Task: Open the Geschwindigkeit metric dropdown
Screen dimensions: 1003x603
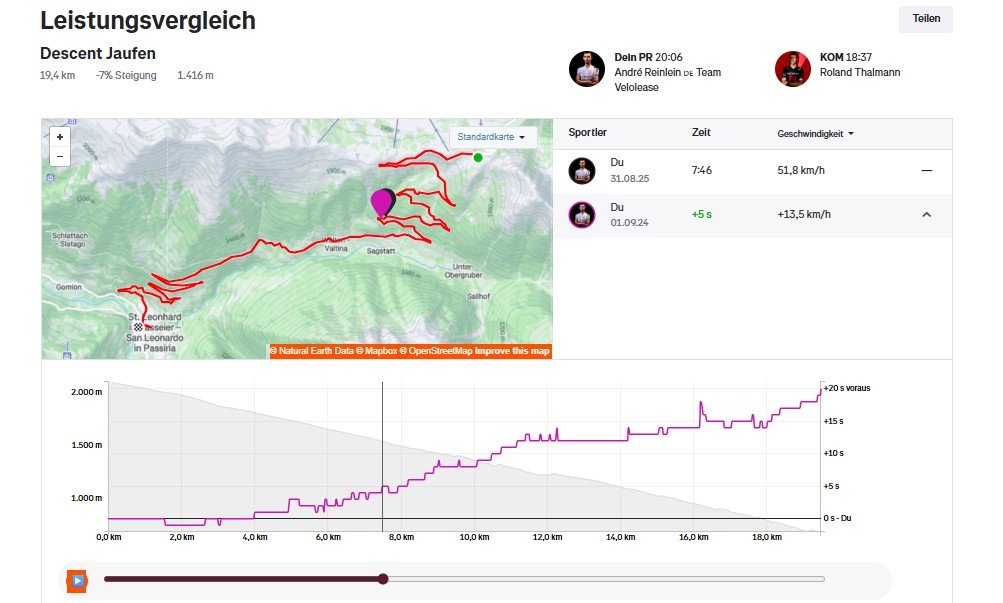Action: coord(815,133)
